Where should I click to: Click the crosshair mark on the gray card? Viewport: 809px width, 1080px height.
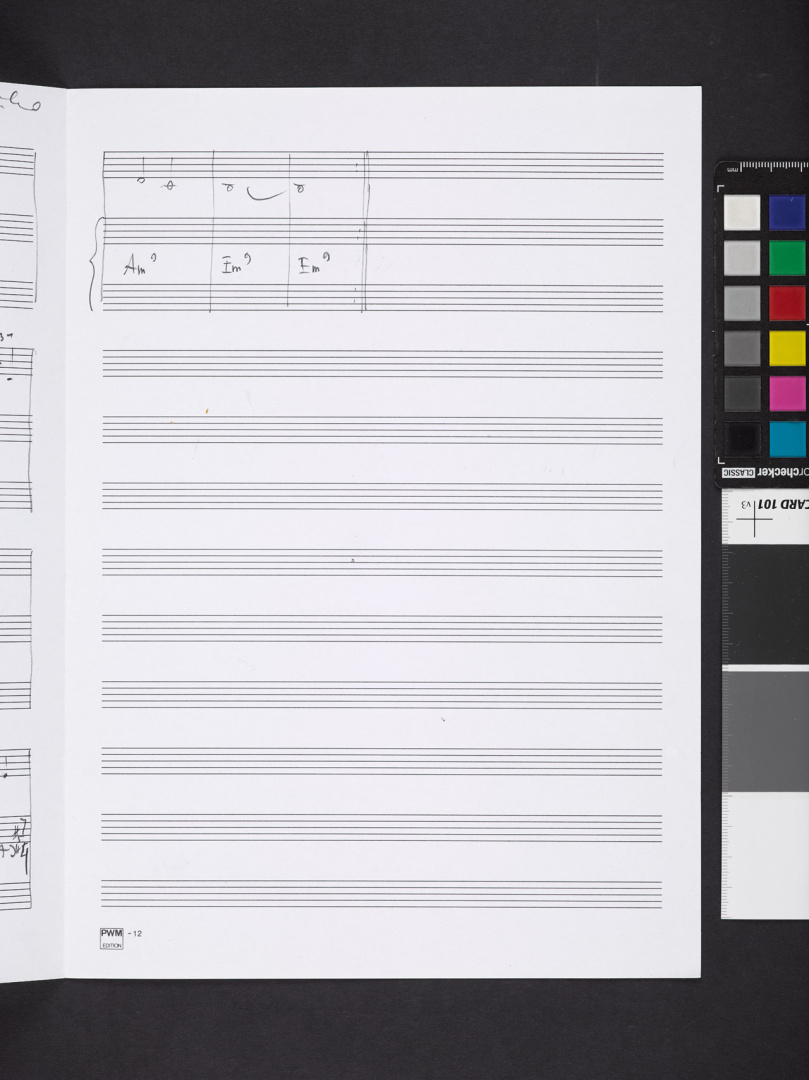(754, 519)
